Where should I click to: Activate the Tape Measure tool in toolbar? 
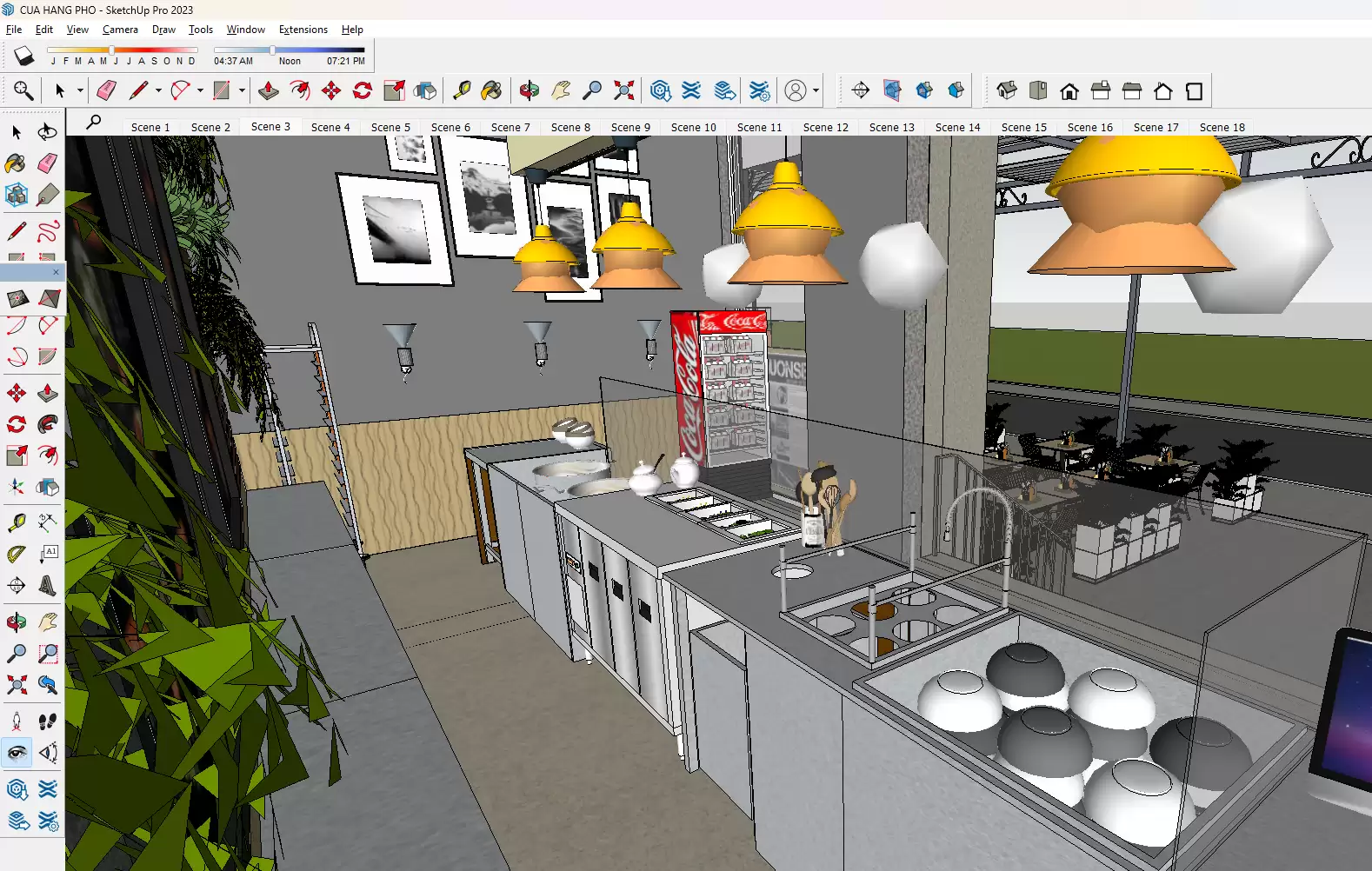coord(462,90)
